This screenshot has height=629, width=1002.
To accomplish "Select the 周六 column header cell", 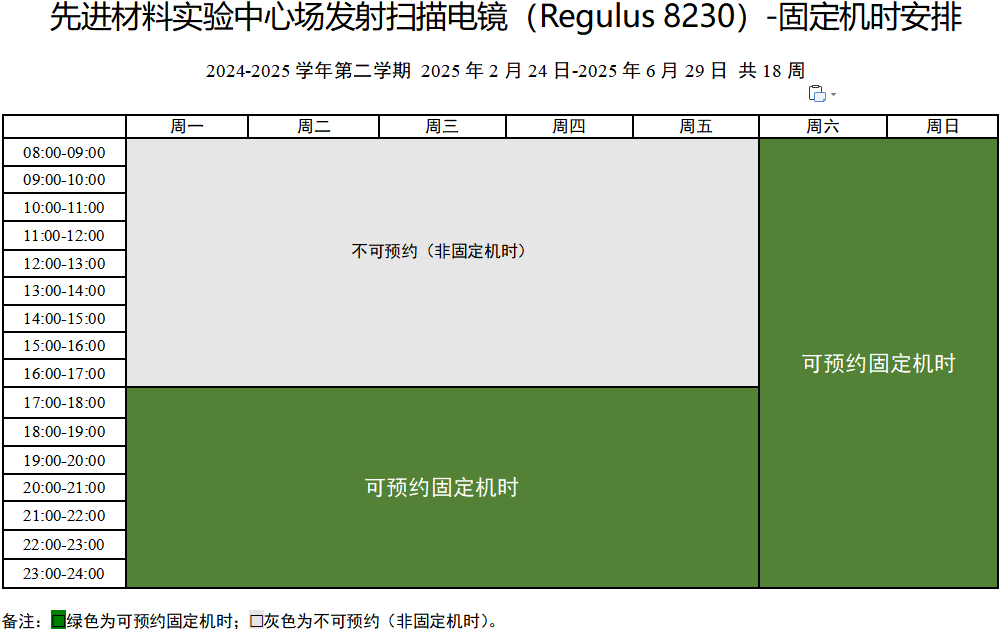I will pyautogui.click(x=822, y=126).
